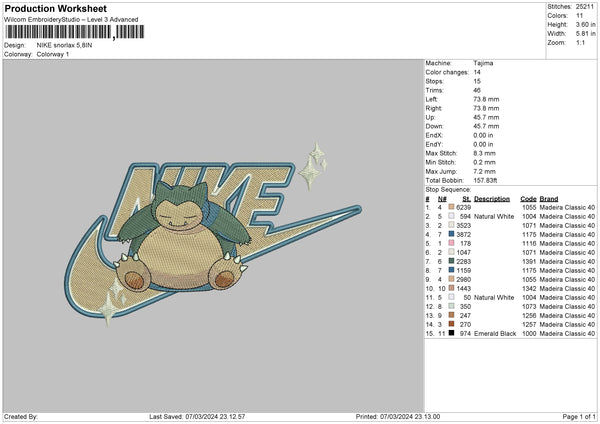Click the "Brand" column header
Screen dimensions: 600x424
[x=549, y=199]
